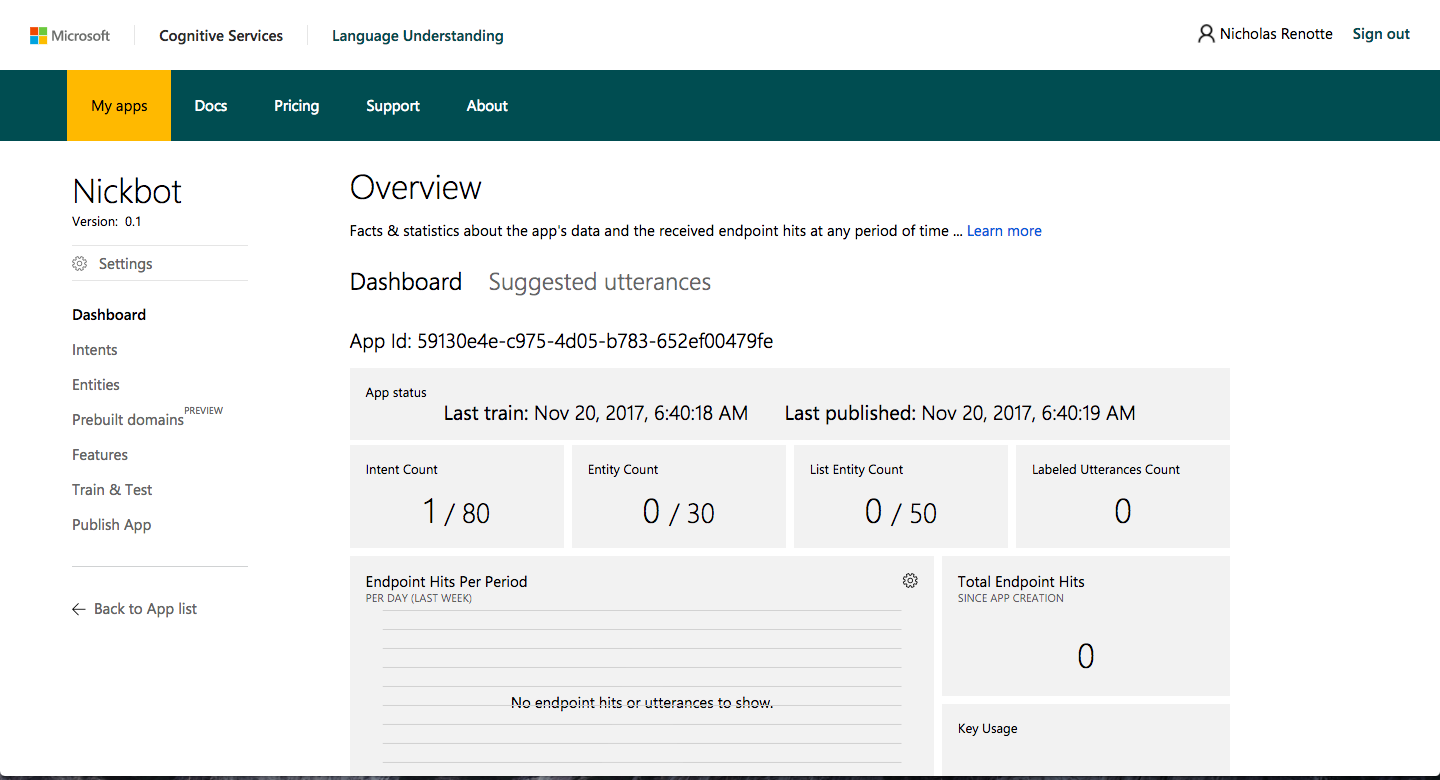The image size is (1440, 780).
Task: Click the Labeled Utterances Count card
Action: click(x=1123, y=497)
